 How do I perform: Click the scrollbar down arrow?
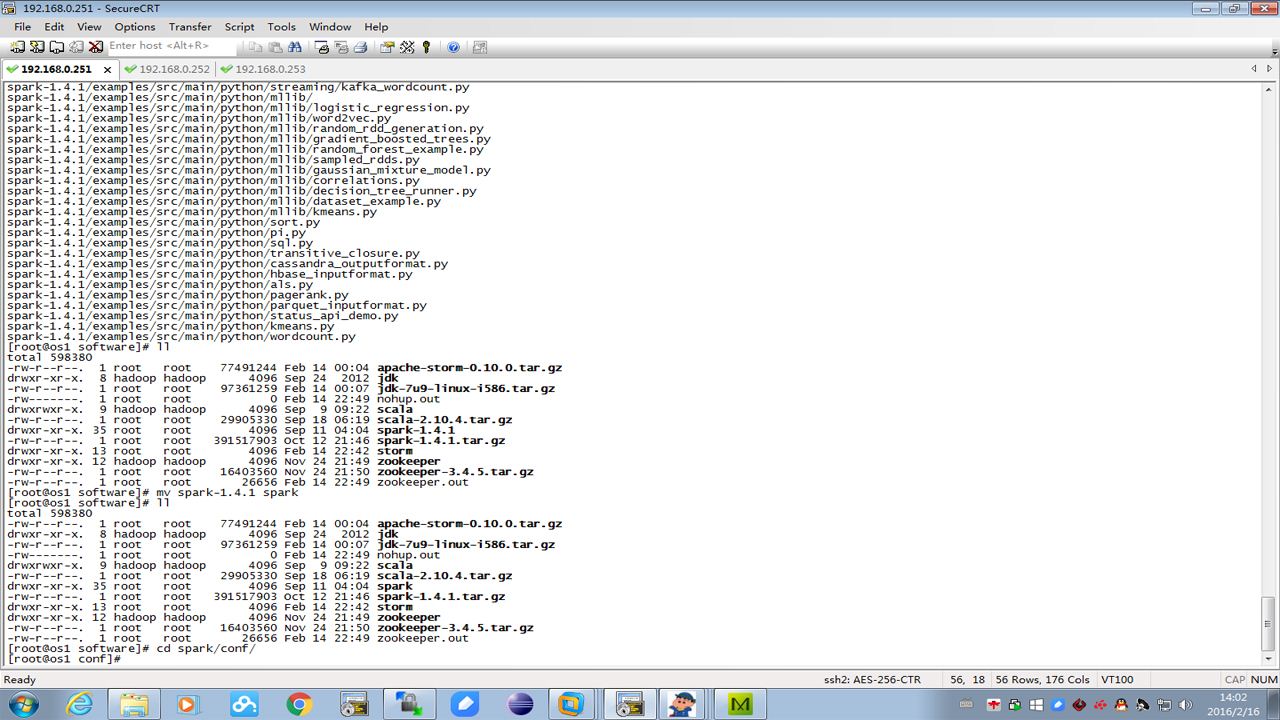click(x=1269, y=659)
